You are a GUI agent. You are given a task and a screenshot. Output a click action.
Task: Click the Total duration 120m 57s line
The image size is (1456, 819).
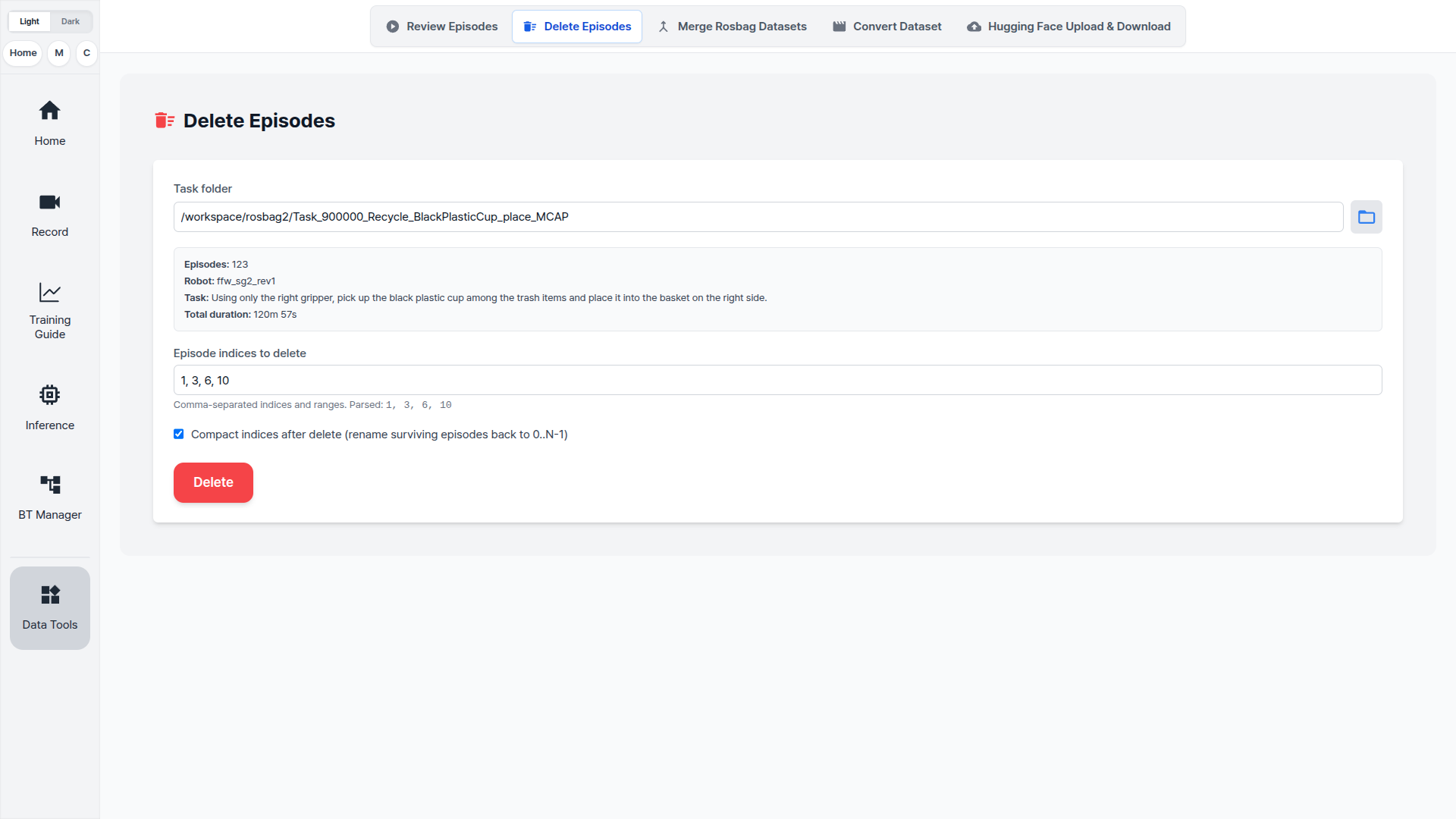pyautogui.click(x=240, y=315)
